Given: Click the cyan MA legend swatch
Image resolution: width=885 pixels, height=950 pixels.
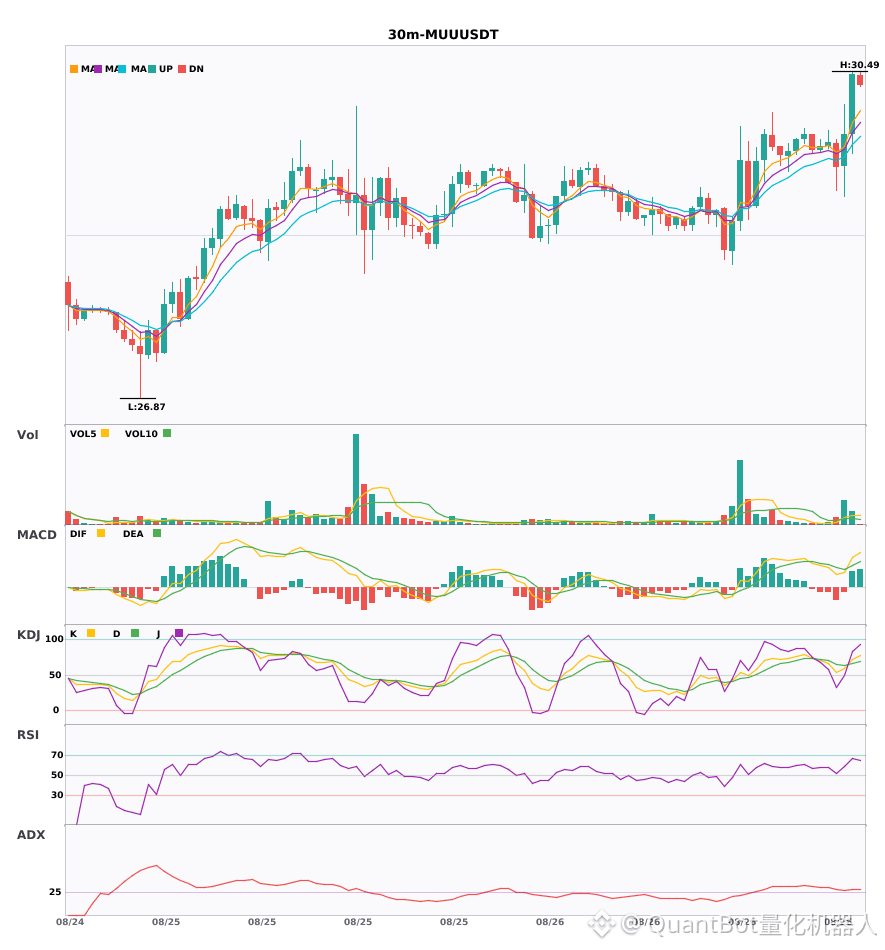Looking at the screenshot, I should pos(122,69).
